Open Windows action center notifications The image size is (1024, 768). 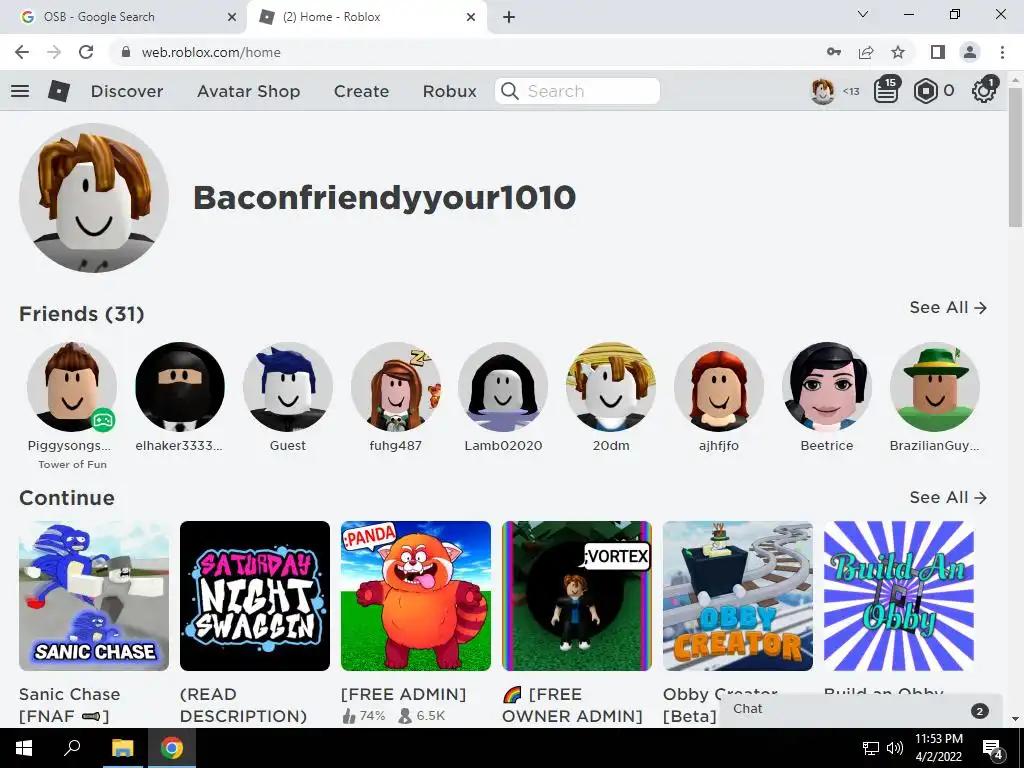coord(993,748)
